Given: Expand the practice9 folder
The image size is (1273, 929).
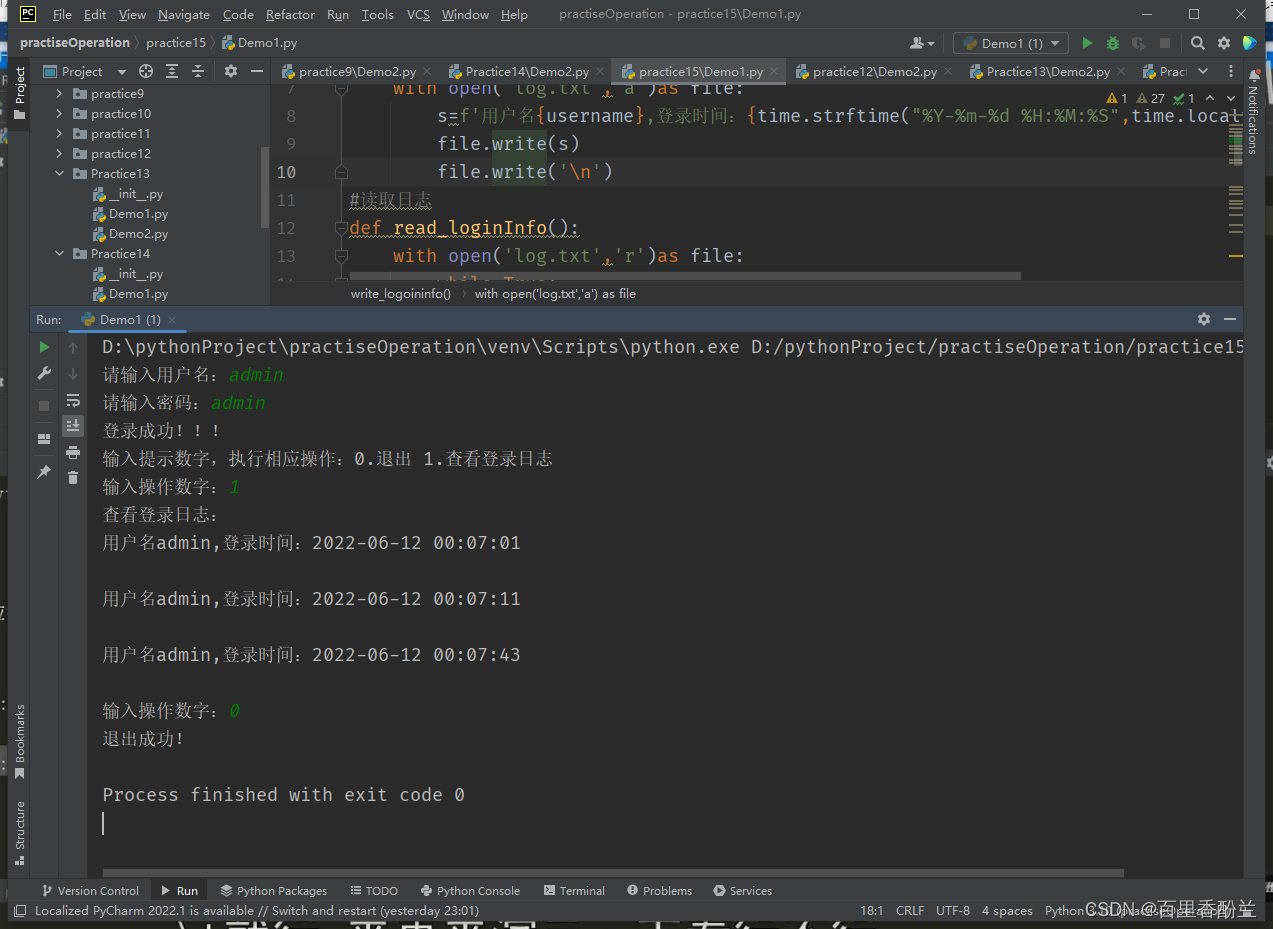Looking at the screenshot, I should tap(60, 94).
